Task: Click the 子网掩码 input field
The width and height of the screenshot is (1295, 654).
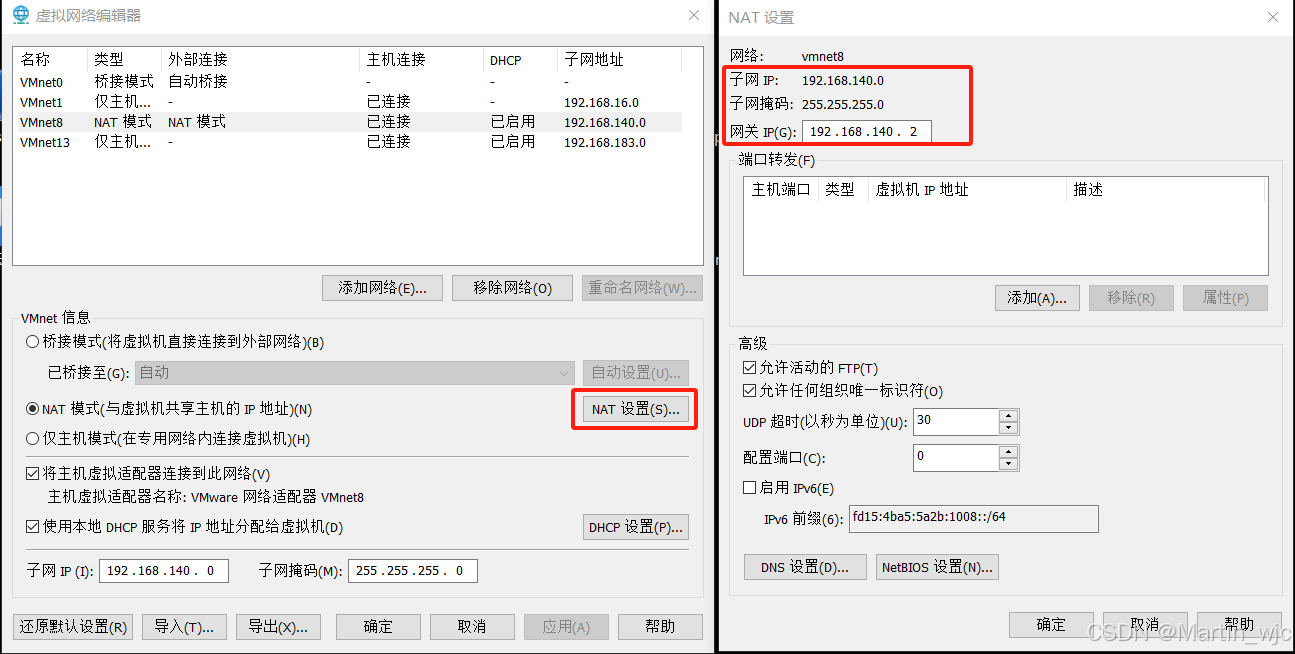Action: (x=412, y=571)
